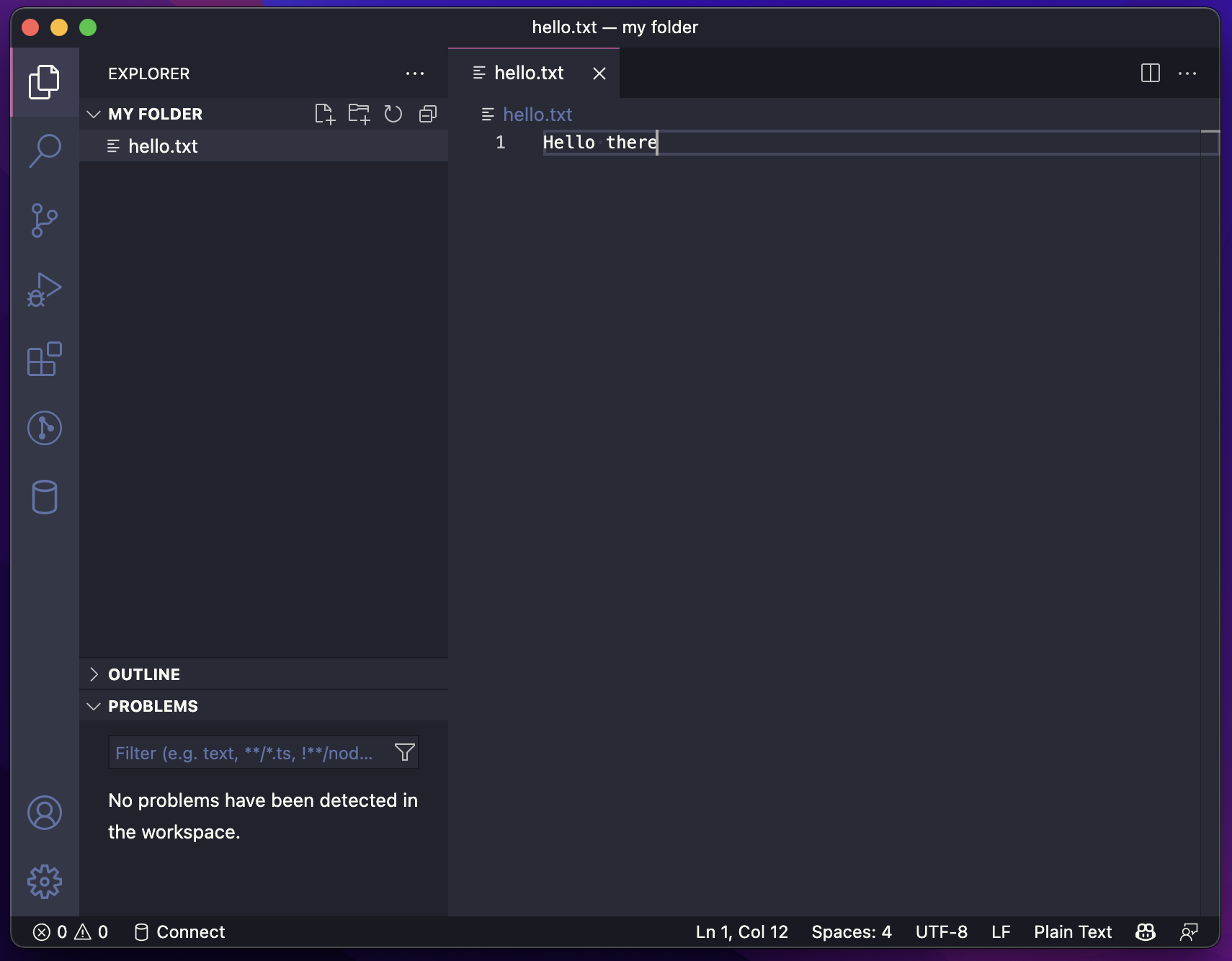Select hello.txt in the Explorer tree
The image size is (1232, 961).
point(264,146)
